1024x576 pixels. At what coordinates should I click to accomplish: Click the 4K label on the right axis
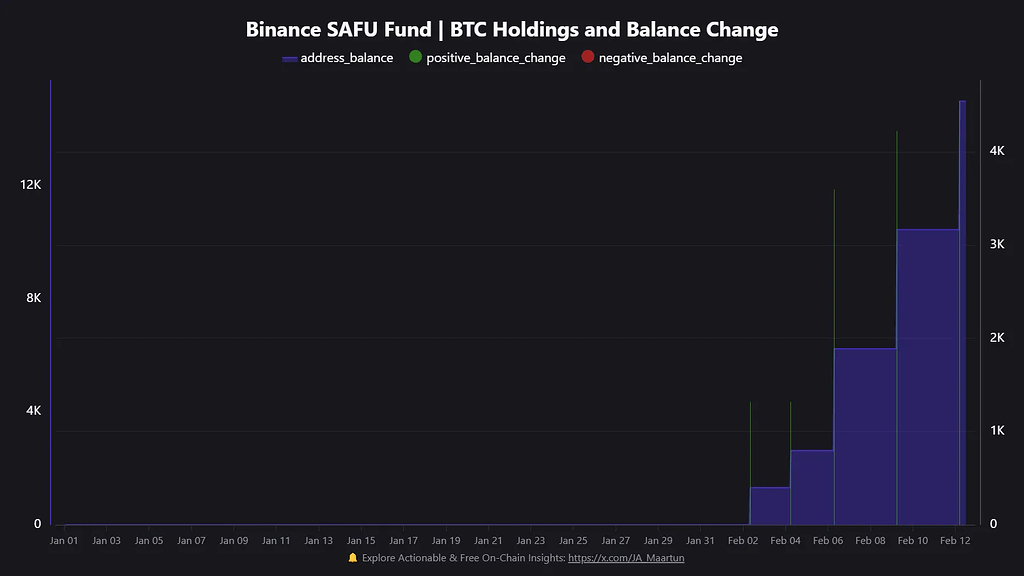click(x=997, y=151)
